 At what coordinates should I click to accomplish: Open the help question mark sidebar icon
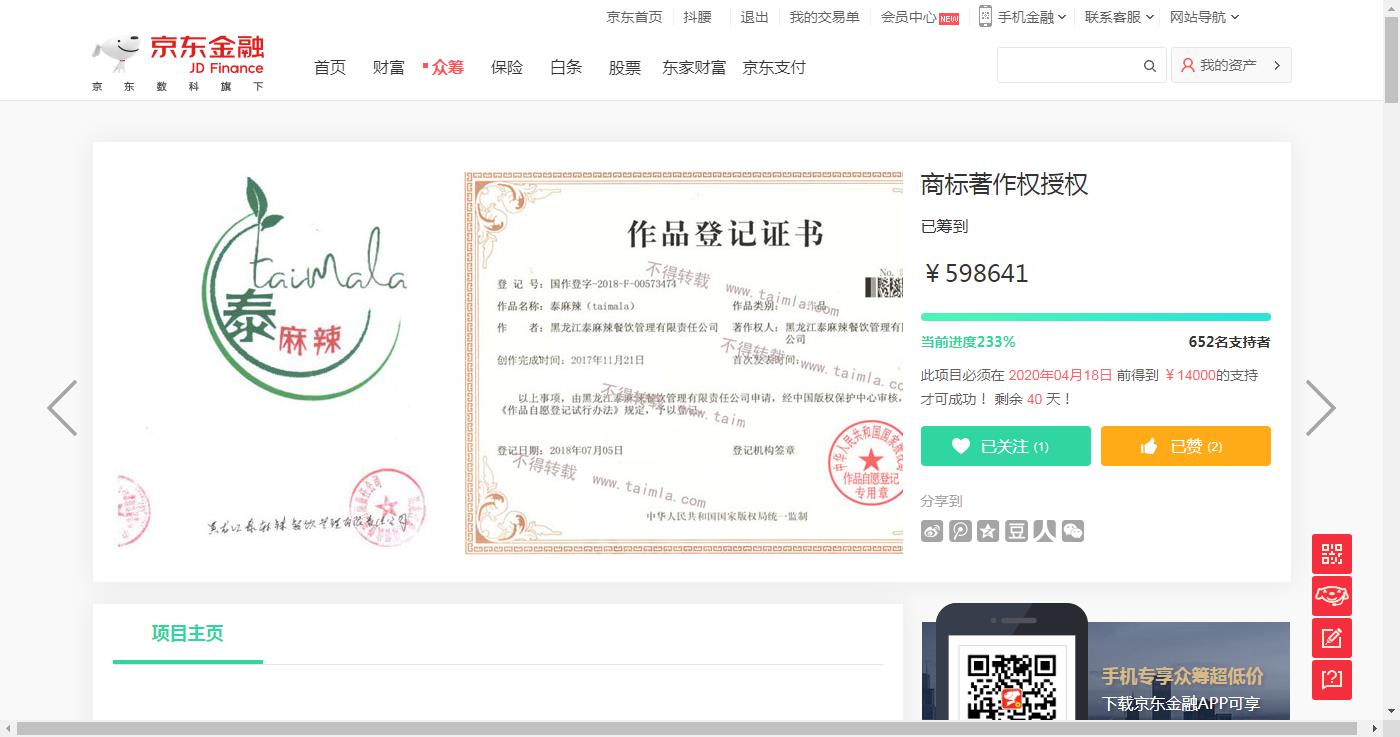[x=1331, y=680]
